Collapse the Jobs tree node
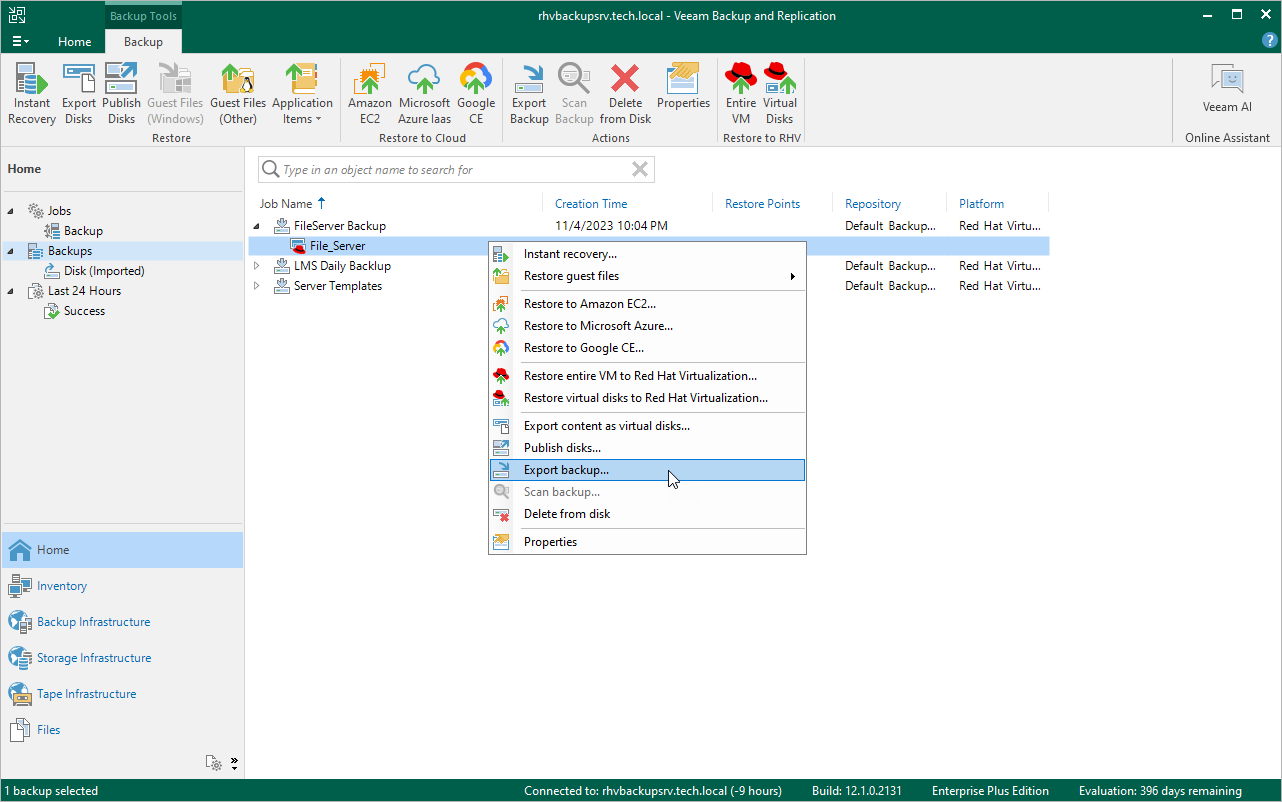This screenshot has width=1282, height=802. click(x=11, y=211)
